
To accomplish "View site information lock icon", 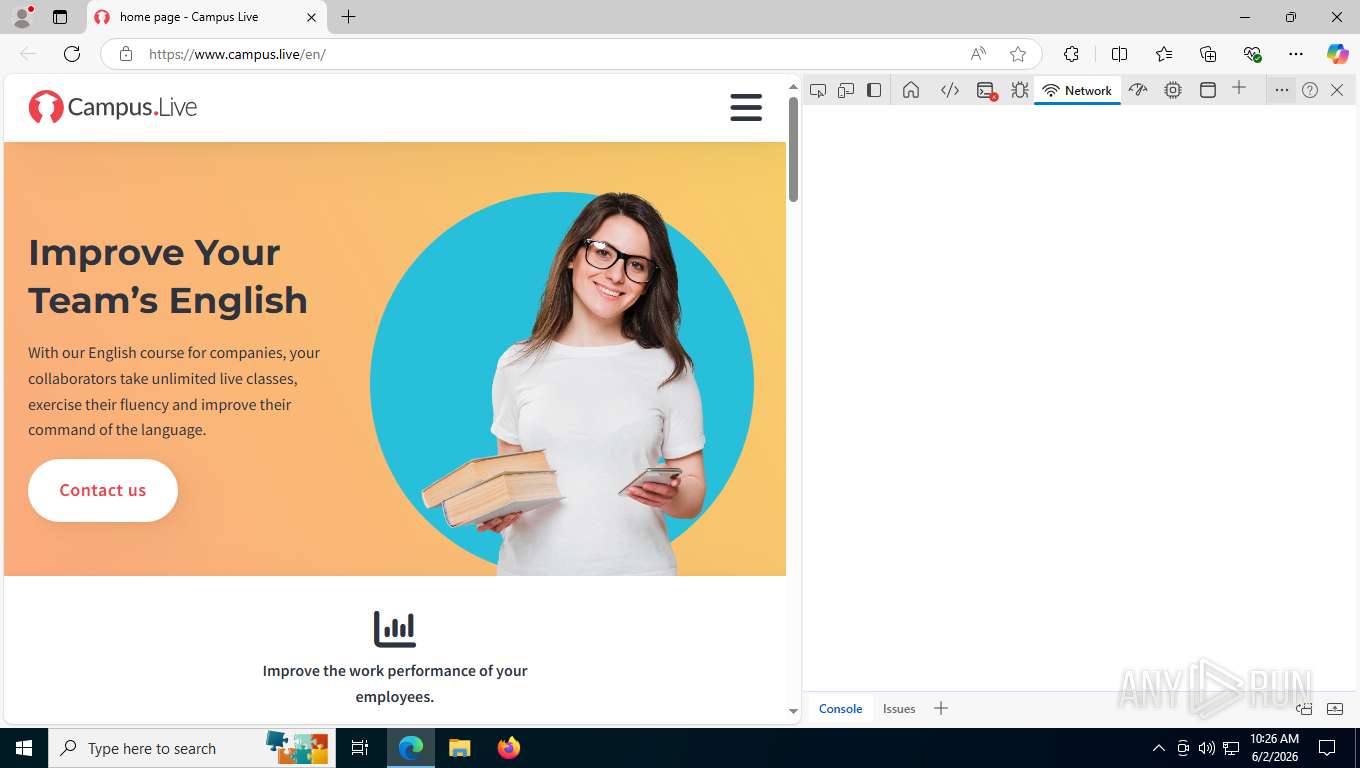I will pos(126,54).
